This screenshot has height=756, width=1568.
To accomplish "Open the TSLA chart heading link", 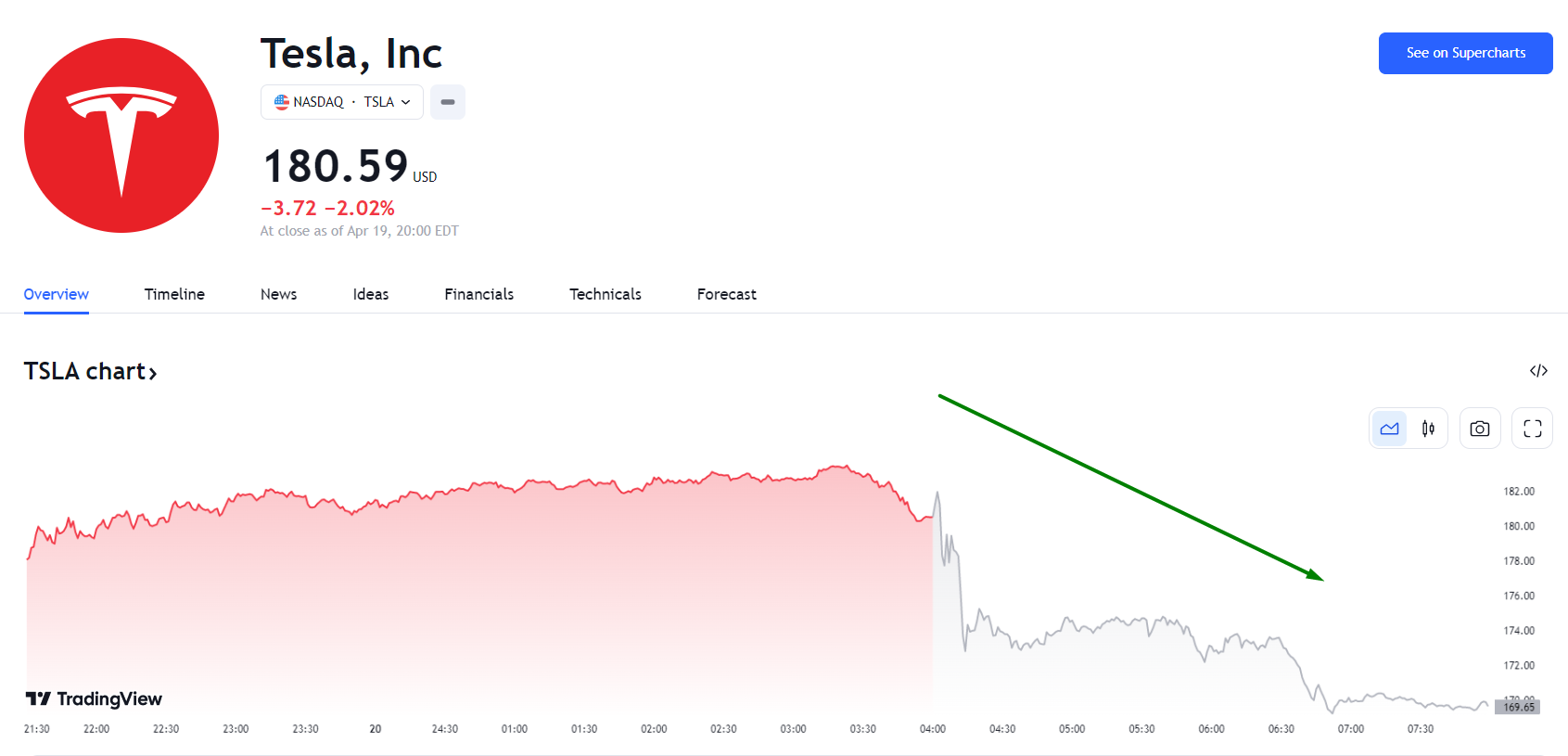I will (91, 371).
